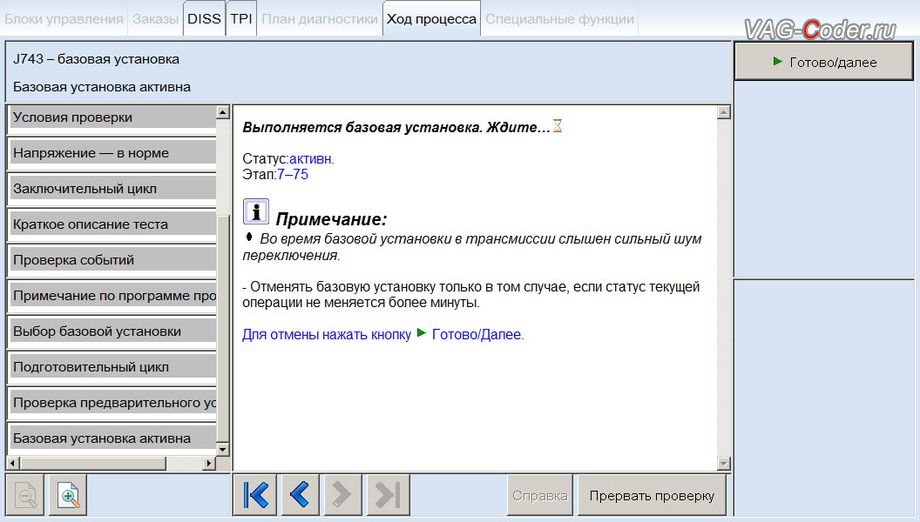
Task: Select Выбор базовой установки step
Action: (112, 331)
